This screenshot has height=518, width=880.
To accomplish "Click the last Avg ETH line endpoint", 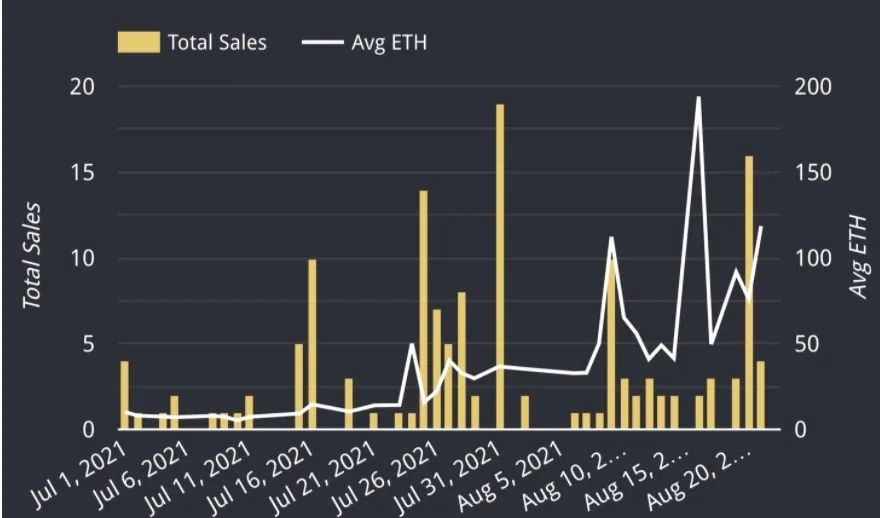I will pos(761,227).
